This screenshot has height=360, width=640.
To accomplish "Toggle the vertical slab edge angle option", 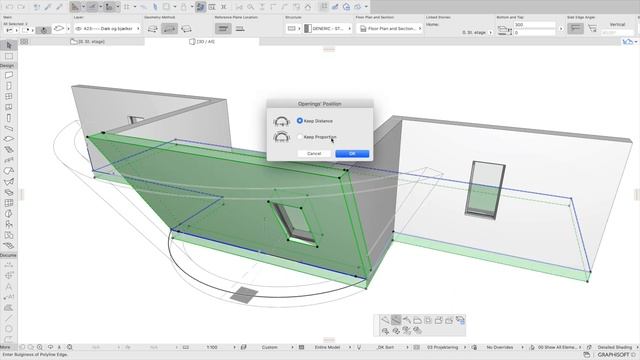I will [576, 28].
